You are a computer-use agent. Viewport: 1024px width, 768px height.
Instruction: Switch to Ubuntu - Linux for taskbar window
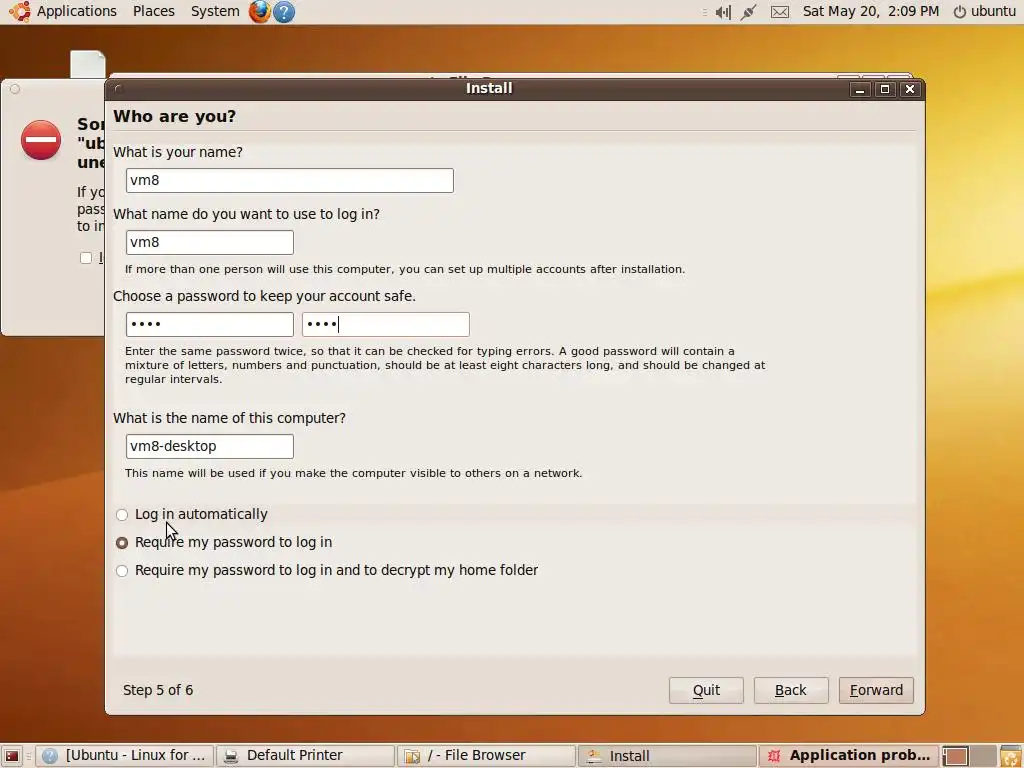125,756
